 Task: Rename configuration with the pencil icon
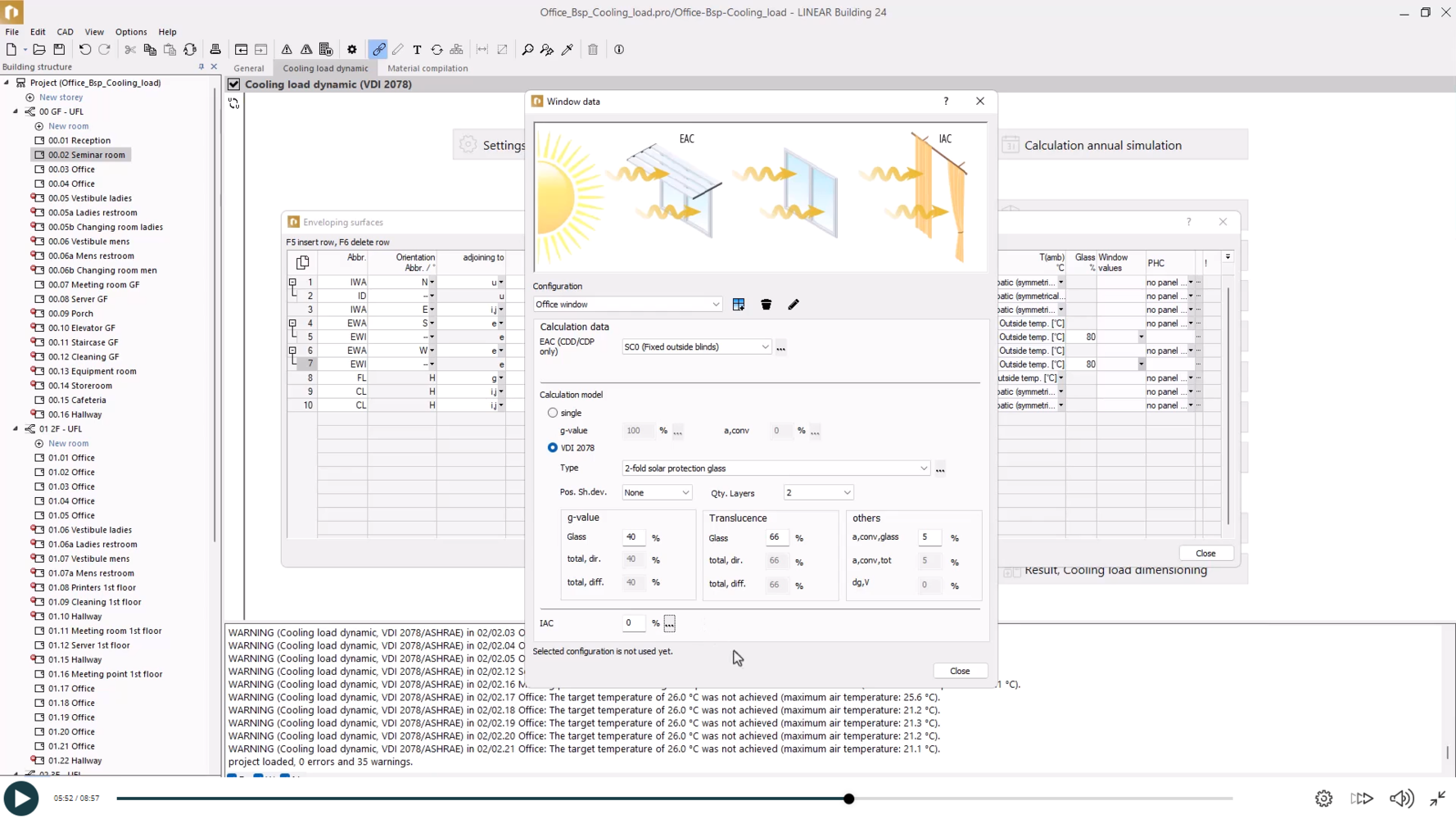[793, 305]
